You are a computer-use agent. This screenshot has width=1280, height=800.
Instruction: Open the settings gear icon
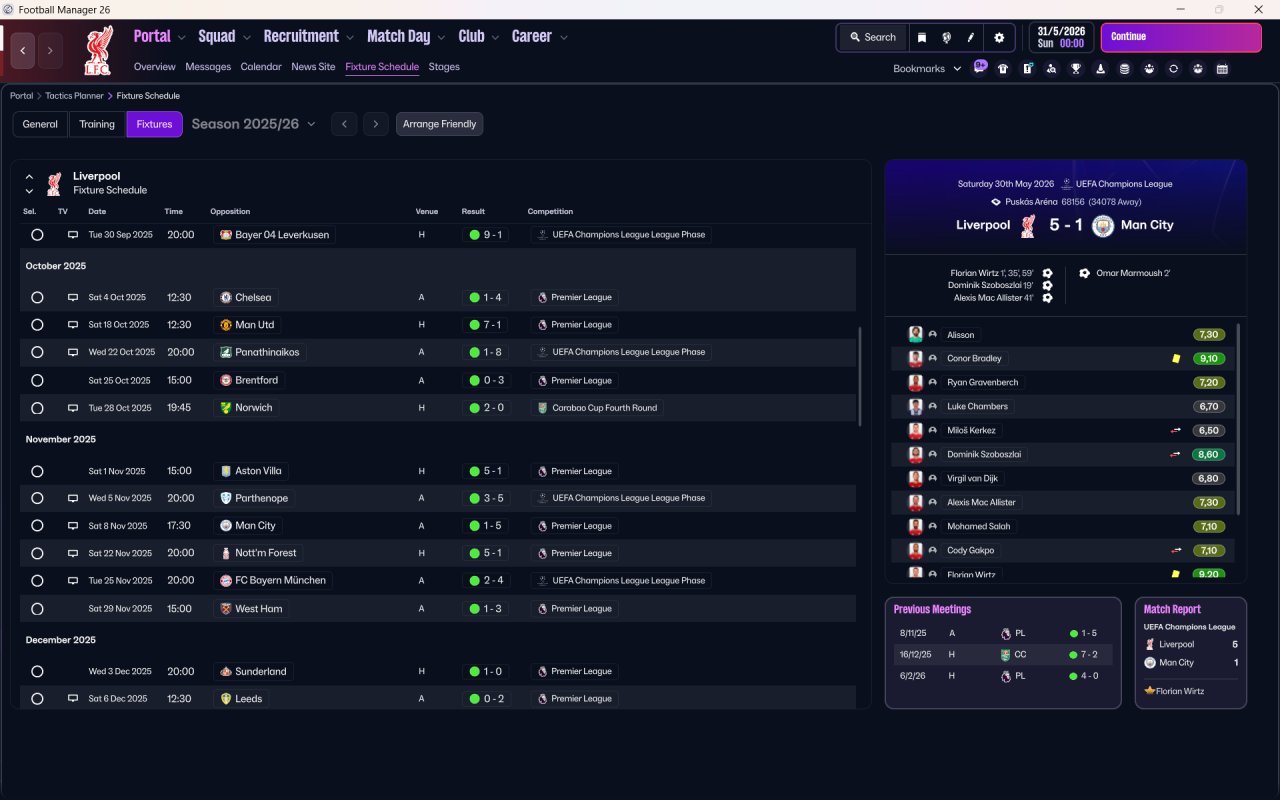pyautogui.click(x=998, y=38)
